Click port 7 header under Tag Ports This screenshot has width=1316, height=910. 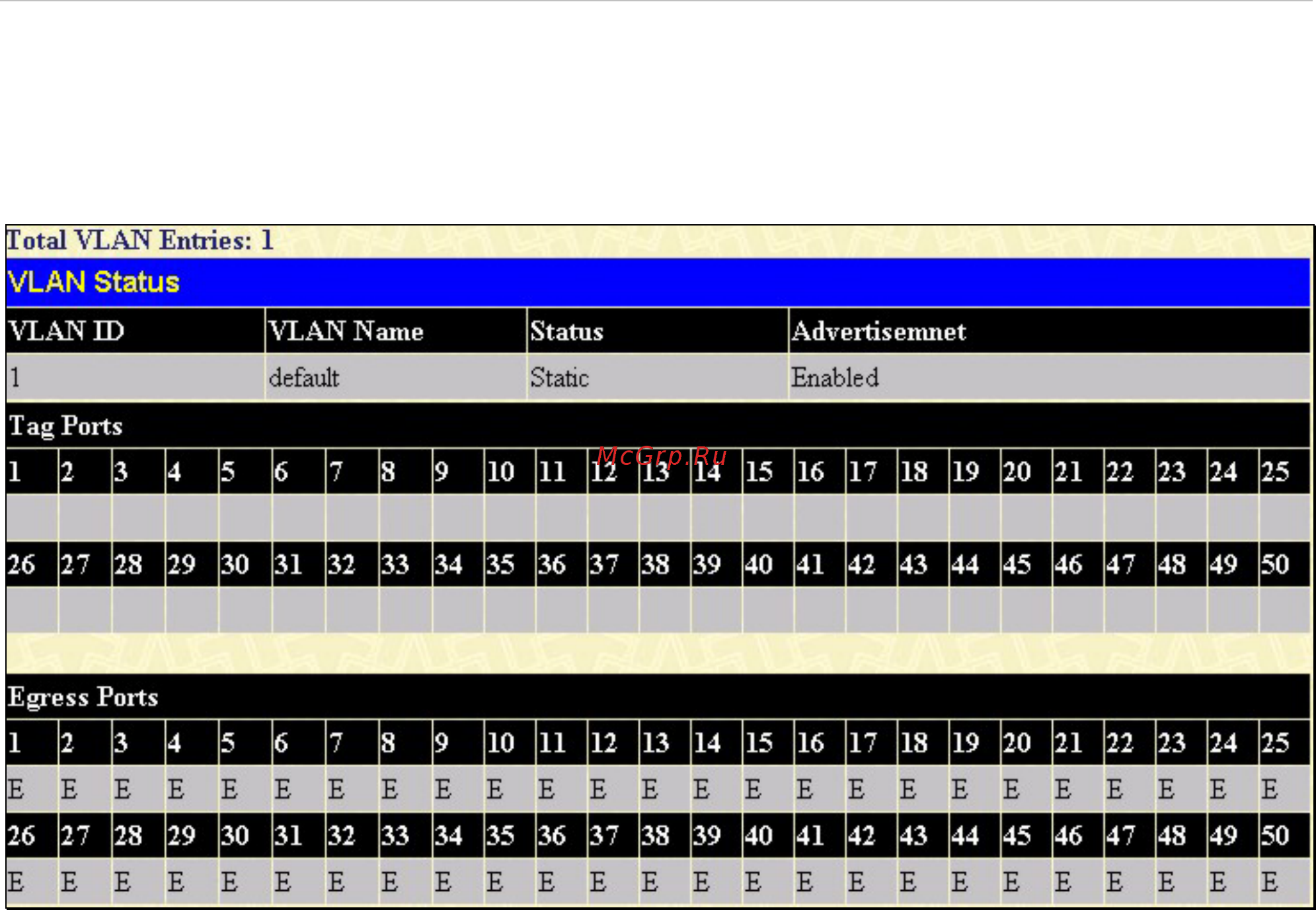coord(352,472)
